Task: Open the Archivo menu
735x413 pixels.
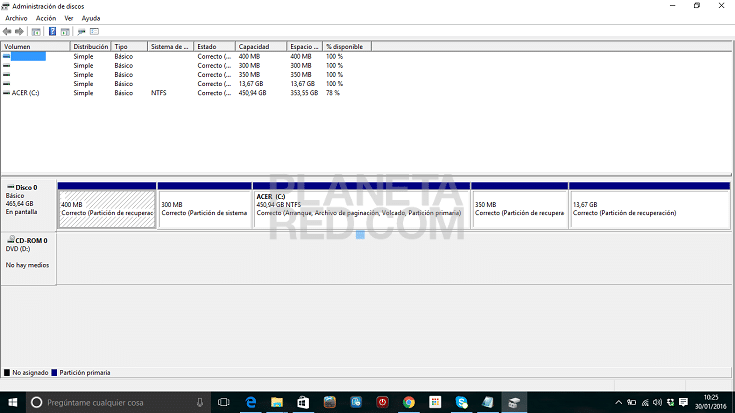Action: [x=16, y=18]
